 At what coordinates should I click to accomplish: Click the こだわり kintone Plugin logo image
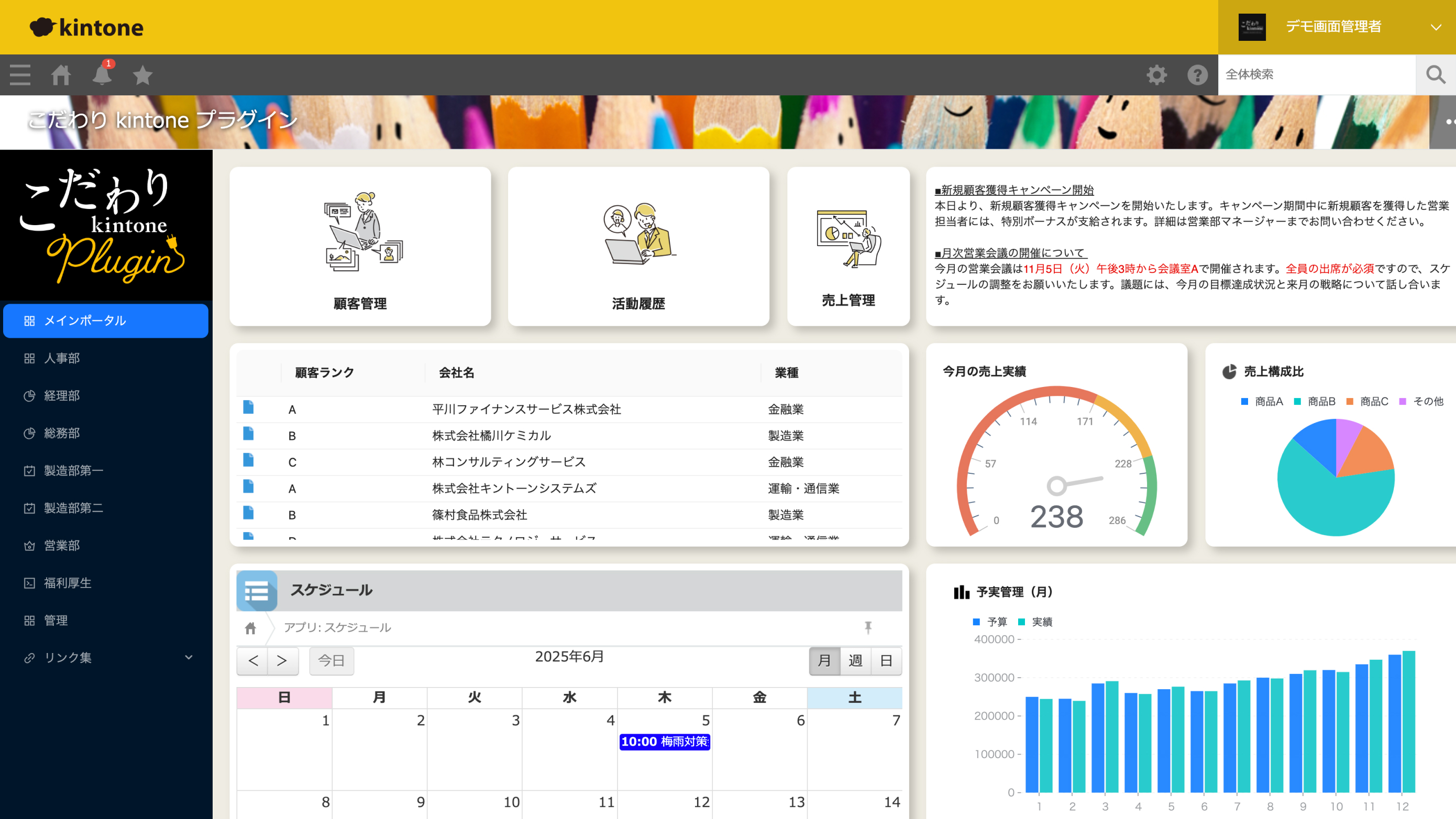point(106,225)
